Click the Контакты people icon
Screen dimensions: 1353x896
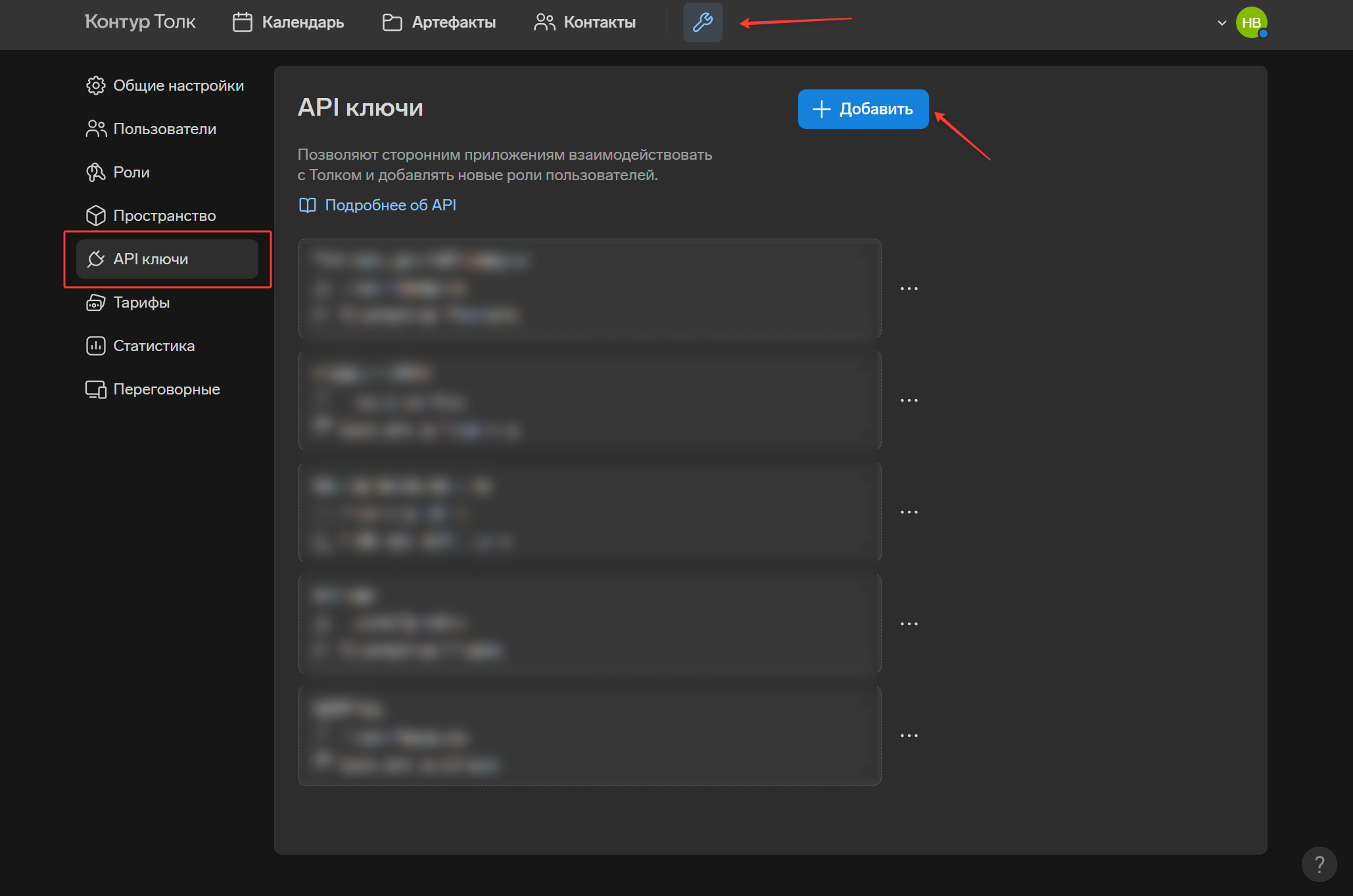[x=544, y=22]
